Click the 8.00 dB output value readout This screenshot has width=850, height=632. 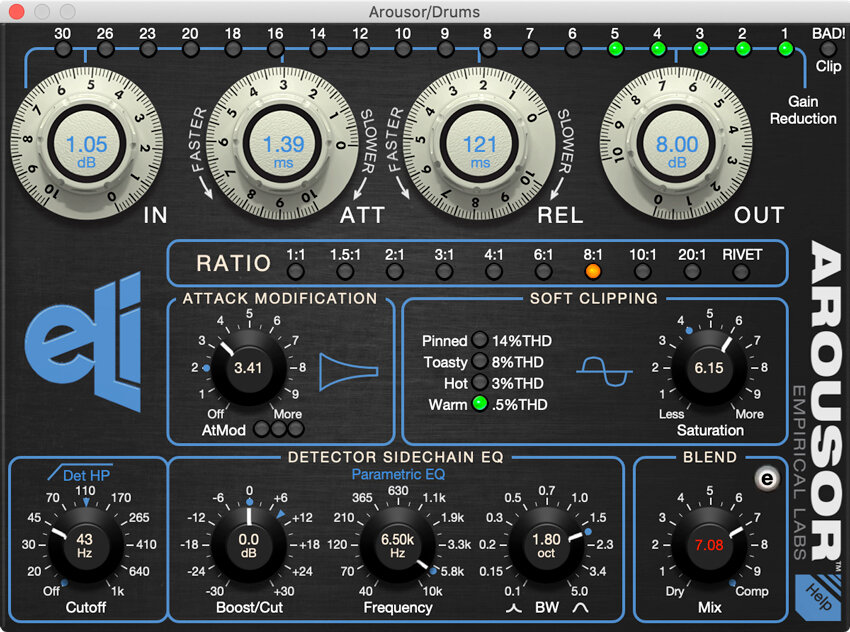(677, 151)
